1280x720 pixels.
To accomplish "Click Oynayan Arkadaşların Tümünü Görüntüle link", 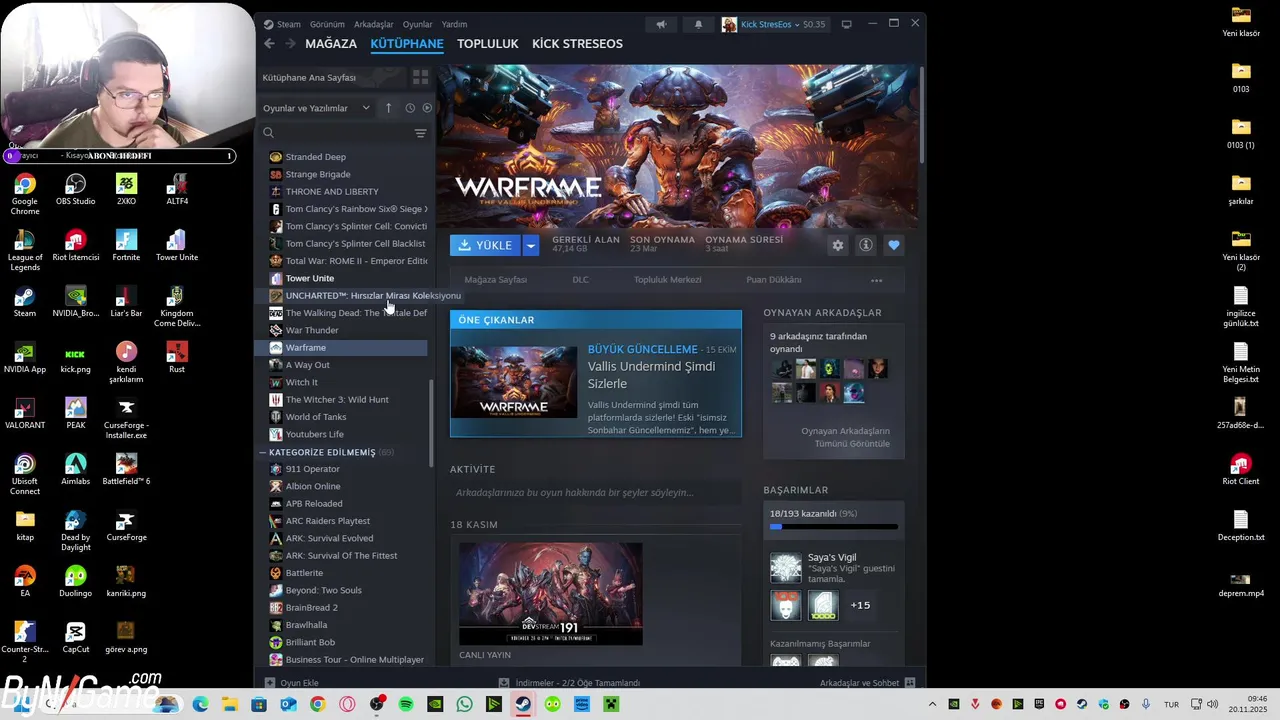I will coord(845,437).
